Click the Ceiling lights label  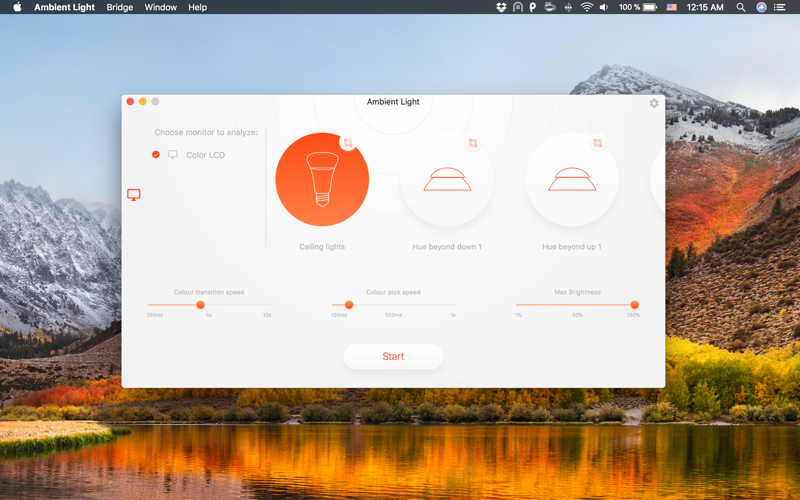point(322,247)
